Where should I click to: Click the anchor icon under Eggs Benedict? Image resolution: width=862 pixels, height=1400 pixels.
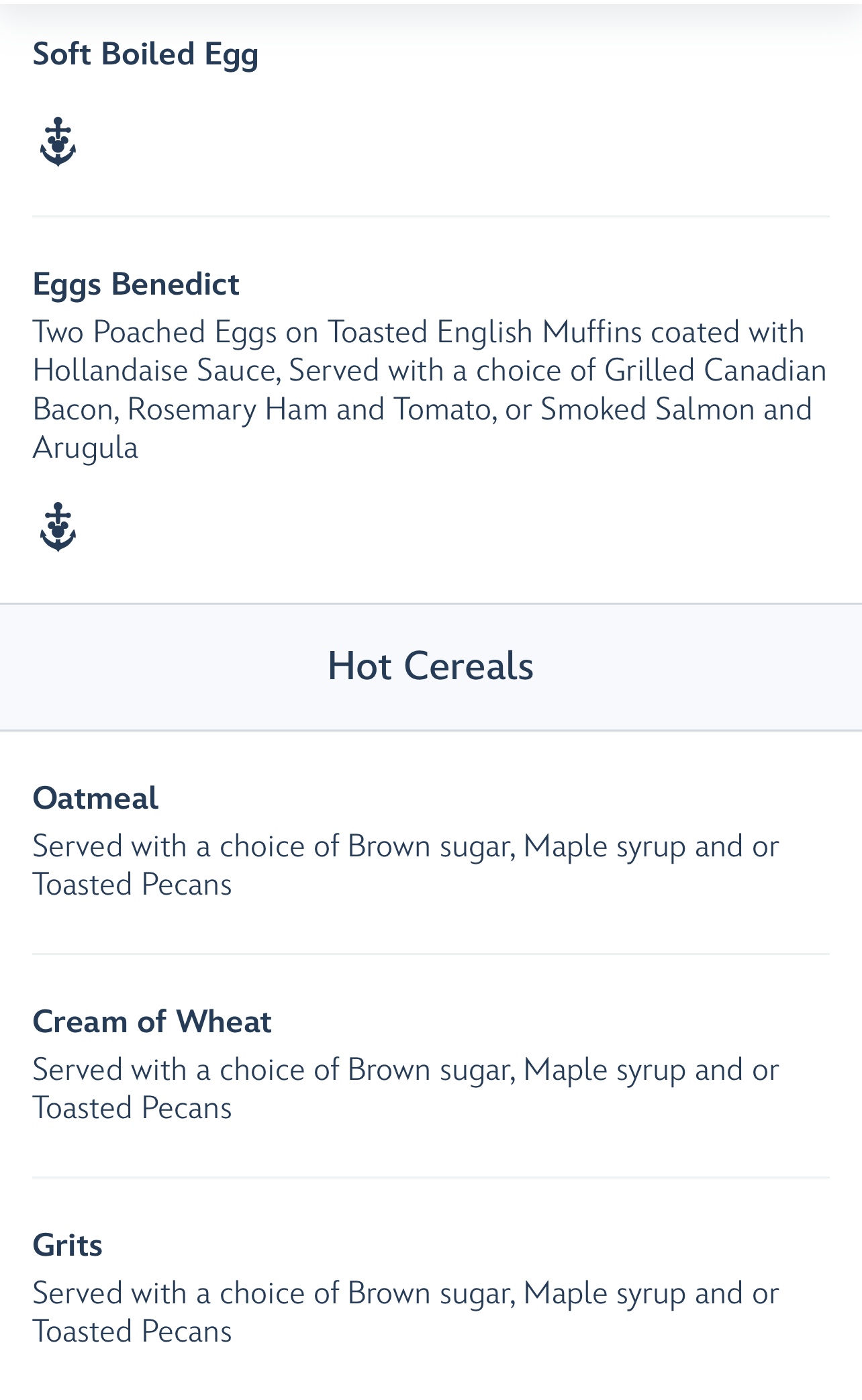click(58, 527)
